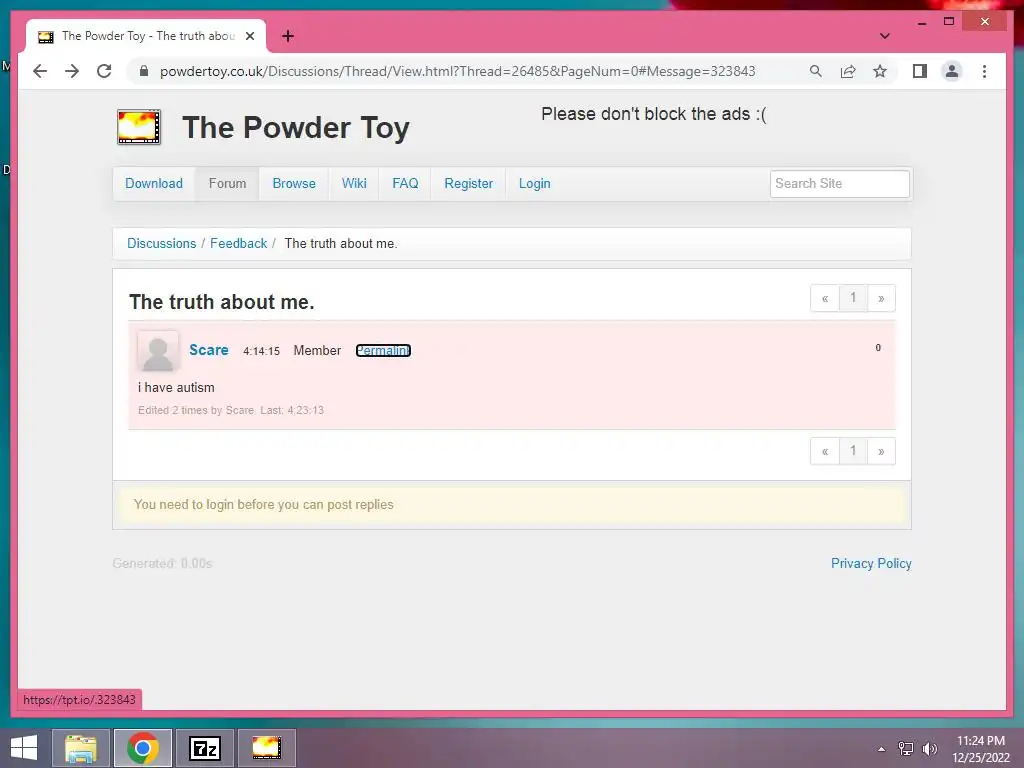Viewport: 1024px width, 768px height.
Task: Open the Privacy Policy link
Action: (871, 564)
